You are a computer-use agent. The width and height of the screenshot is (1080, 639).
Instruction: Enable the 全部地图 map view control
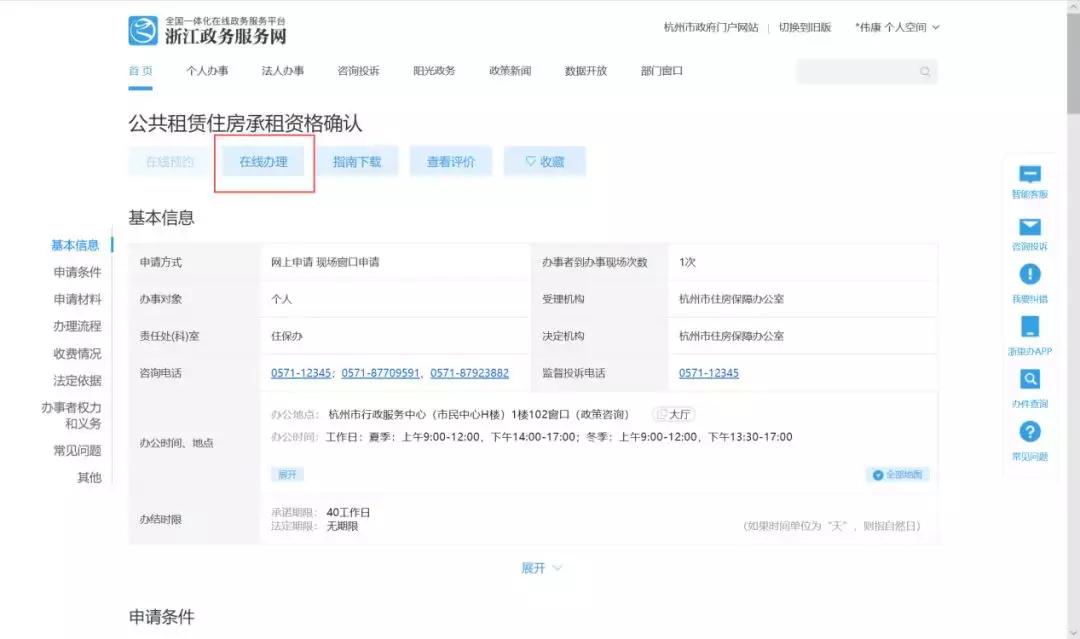pyautogui.click(x=897, y=474)
